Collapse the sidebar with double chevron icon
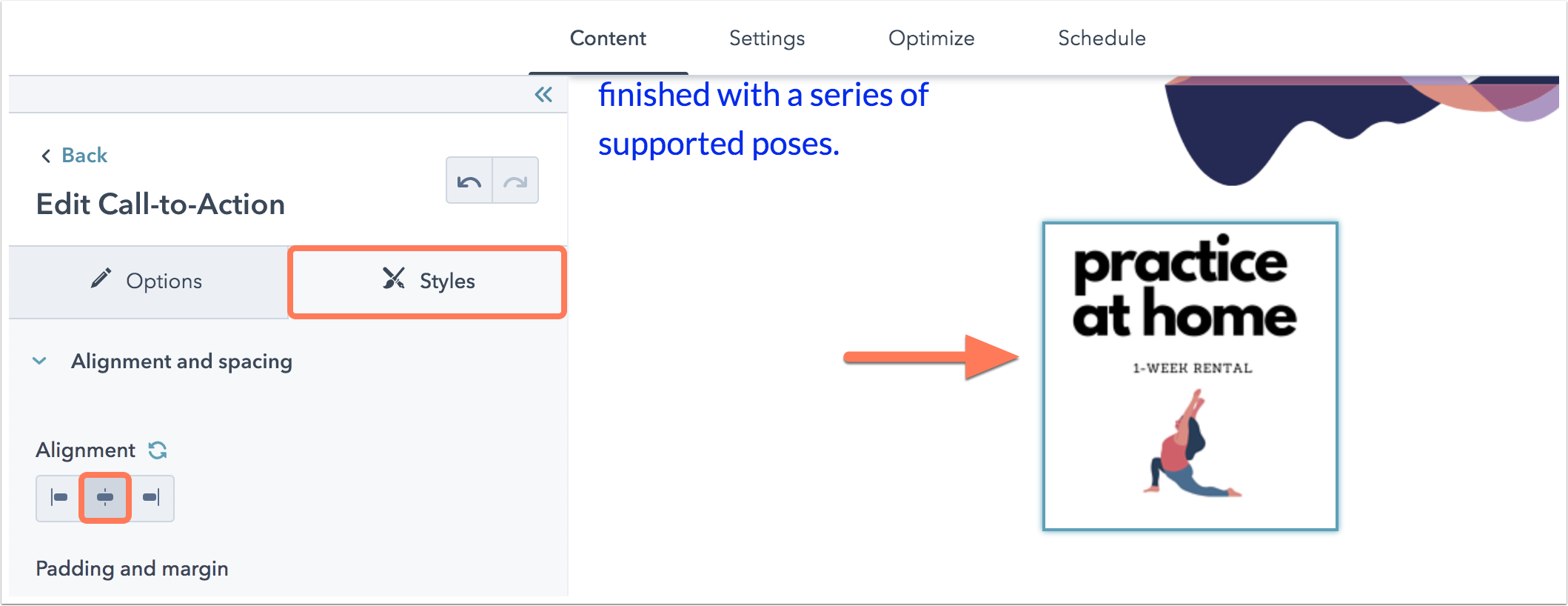The width and height of the screenshot is (1568, 606). click(x=543, y=94)
